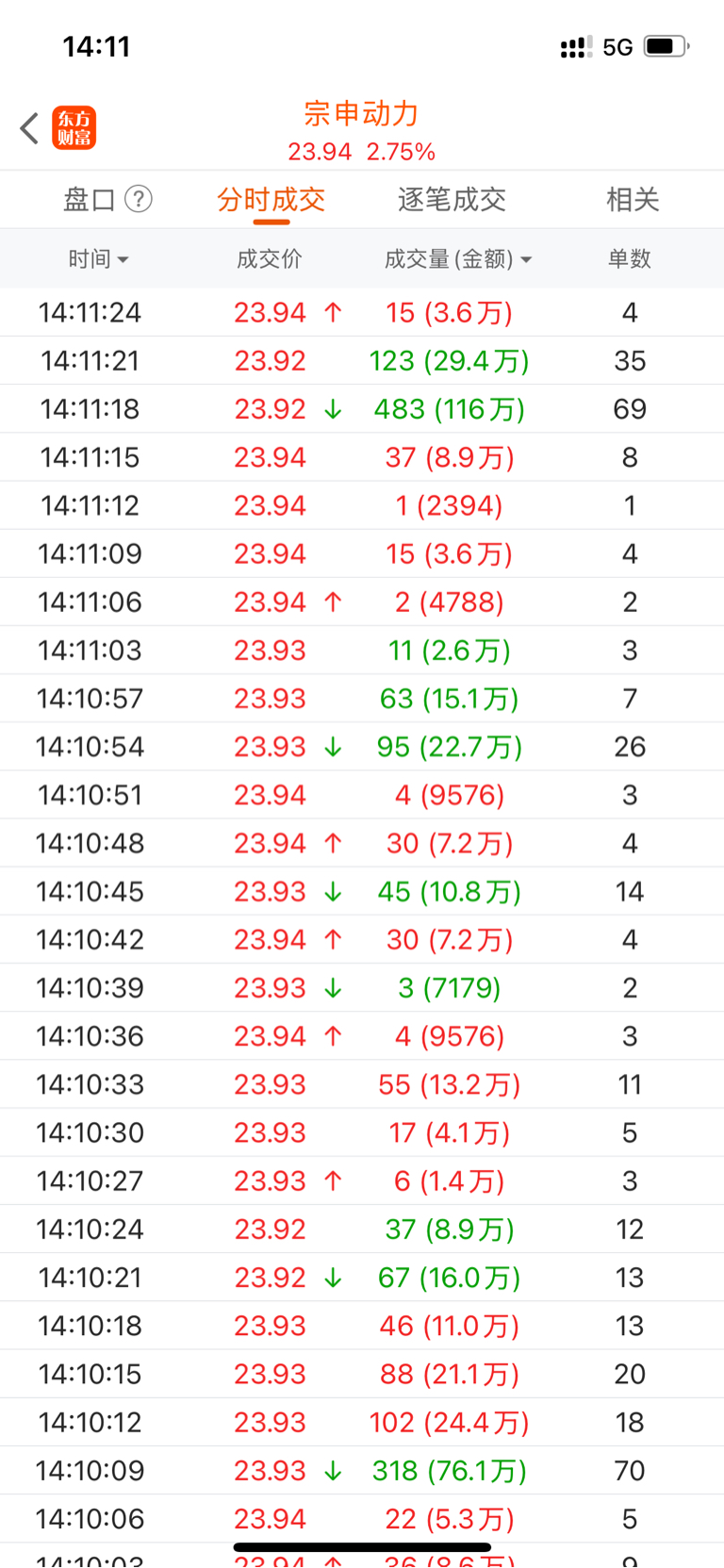Viewport: 724px width, 1568px height.
Task: Switch to the 盘口 tab
Action: [89, 199]
